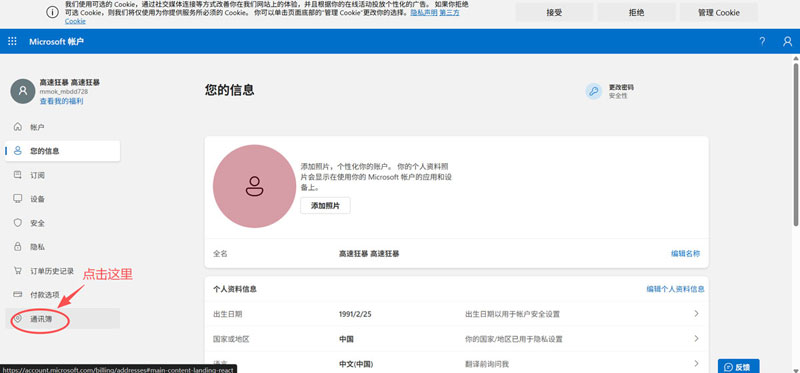This screenshot has width=800, height=373.
Task: Click the cart icon beside 订单历史记录
Action: [18, 270]
